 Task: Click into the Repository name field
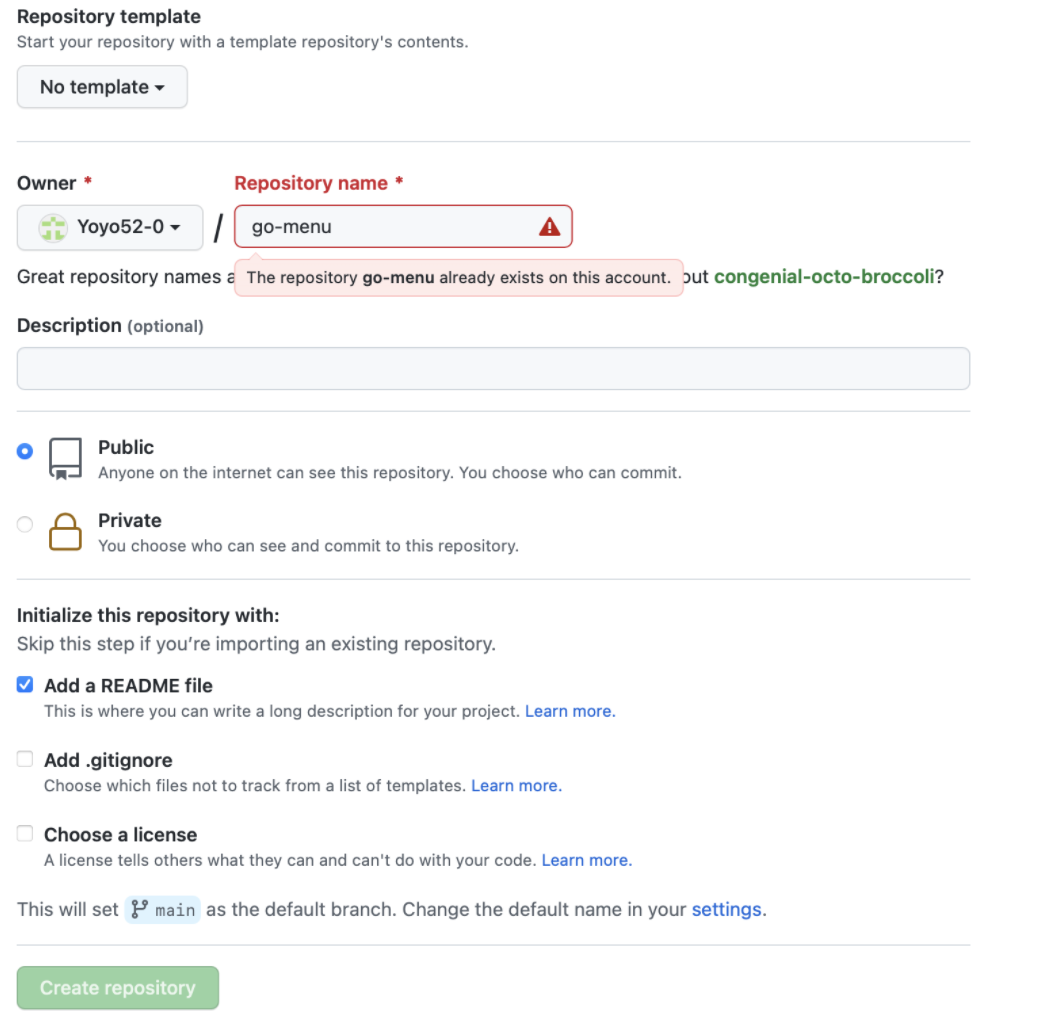point(403,227)
